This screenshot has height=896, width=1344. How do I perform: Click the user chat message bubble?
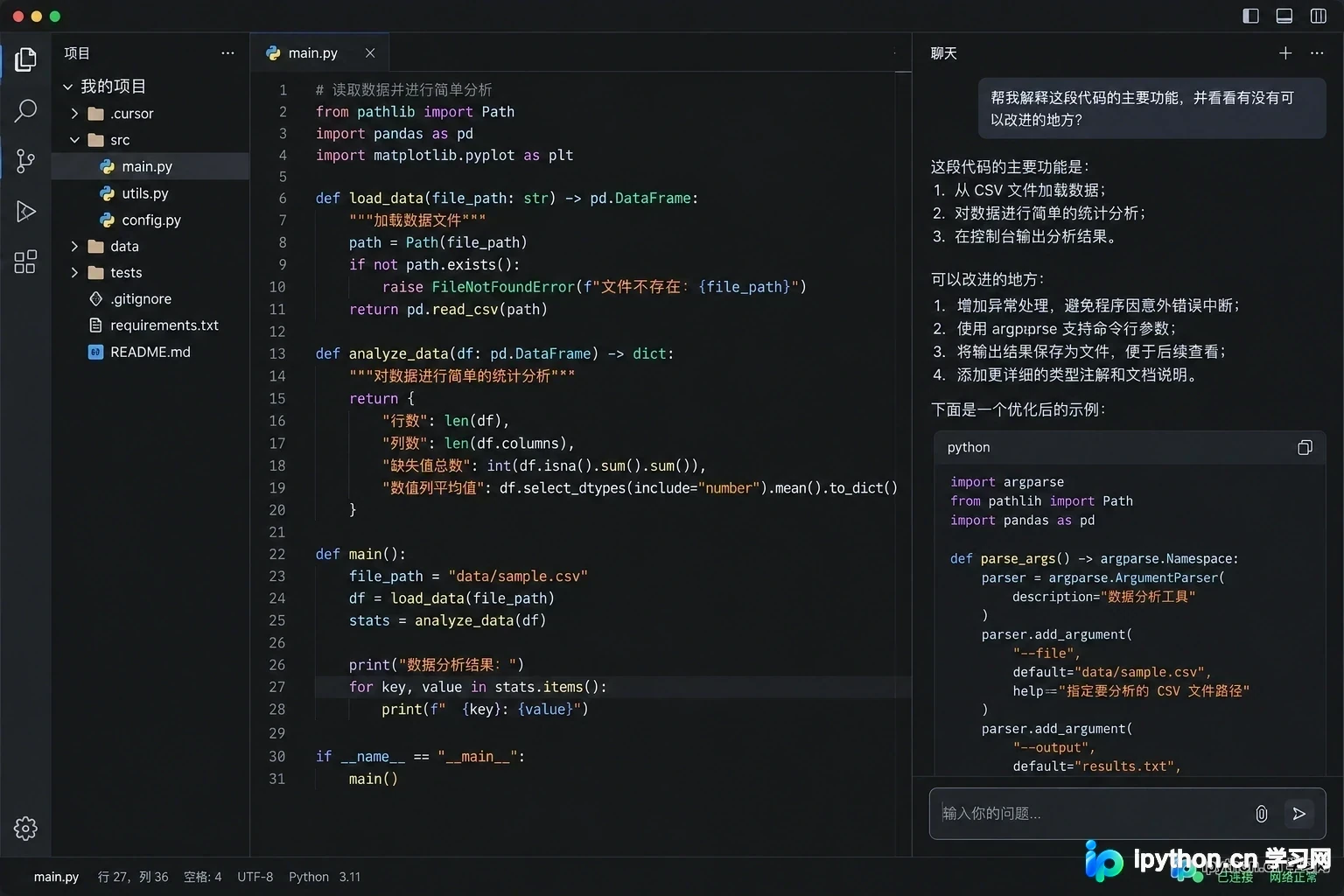click(1151, 108)
